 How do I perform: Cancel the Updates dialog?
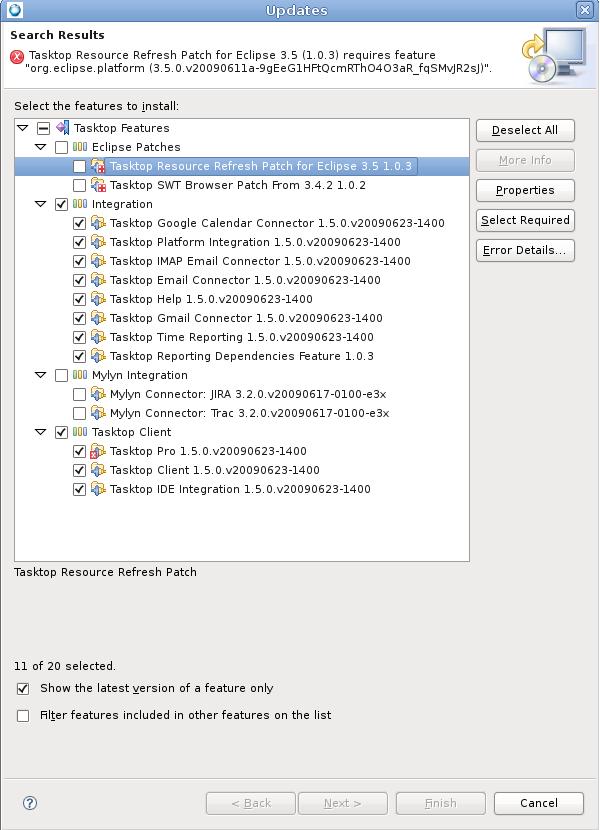click(539, 803)
